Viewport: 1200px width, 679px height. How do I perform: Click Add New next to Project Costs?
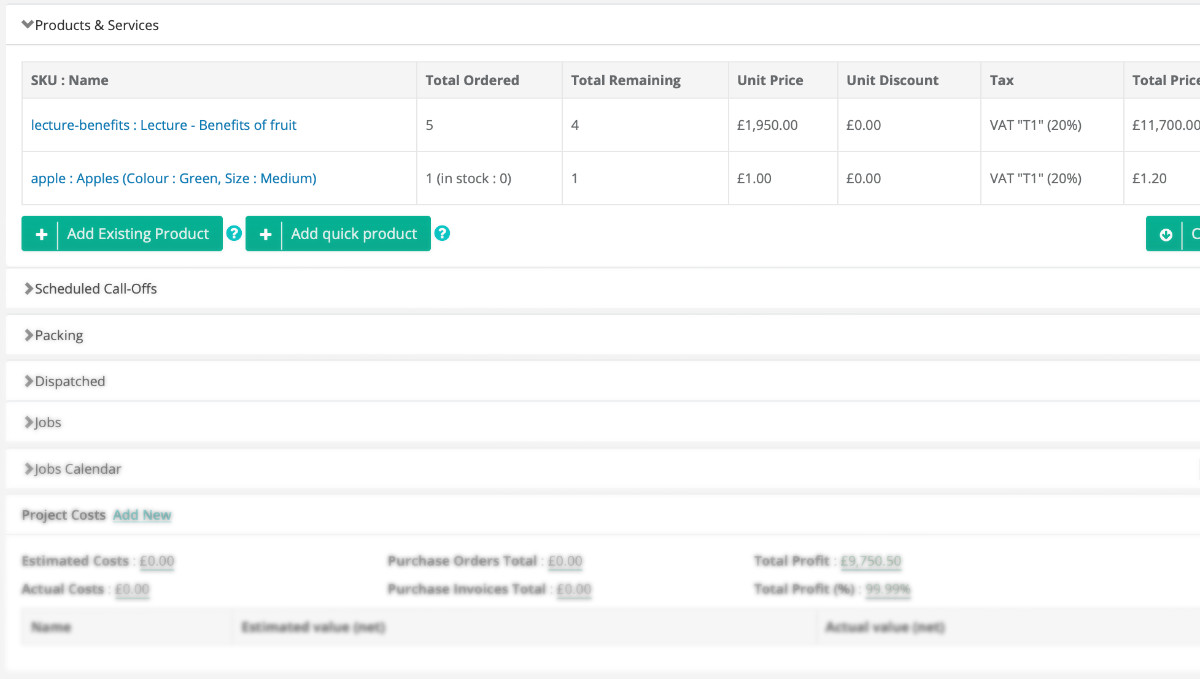(x=142, y=515)
